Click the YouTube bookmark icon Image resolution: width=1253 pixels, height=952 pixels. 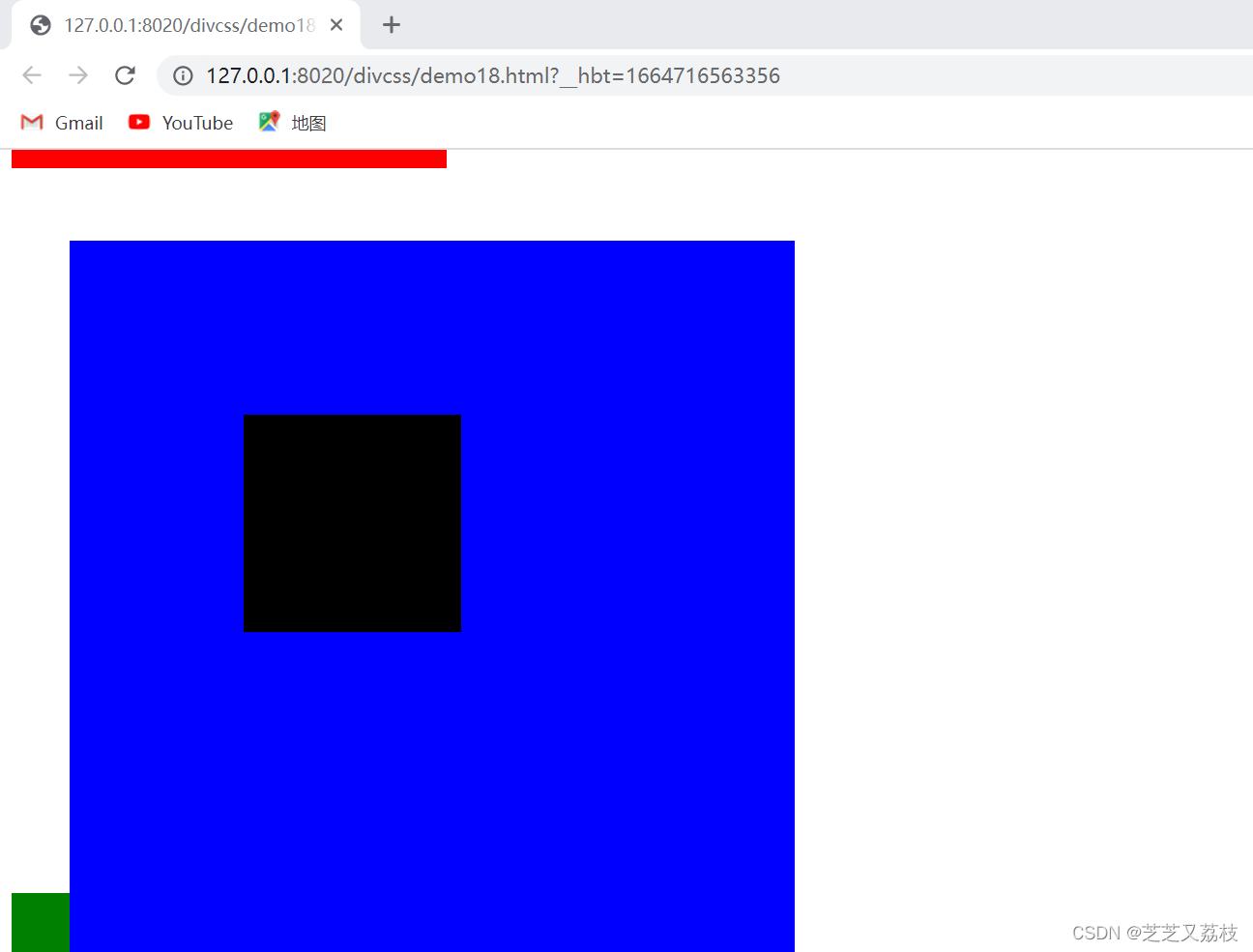(x=139, y=122)
